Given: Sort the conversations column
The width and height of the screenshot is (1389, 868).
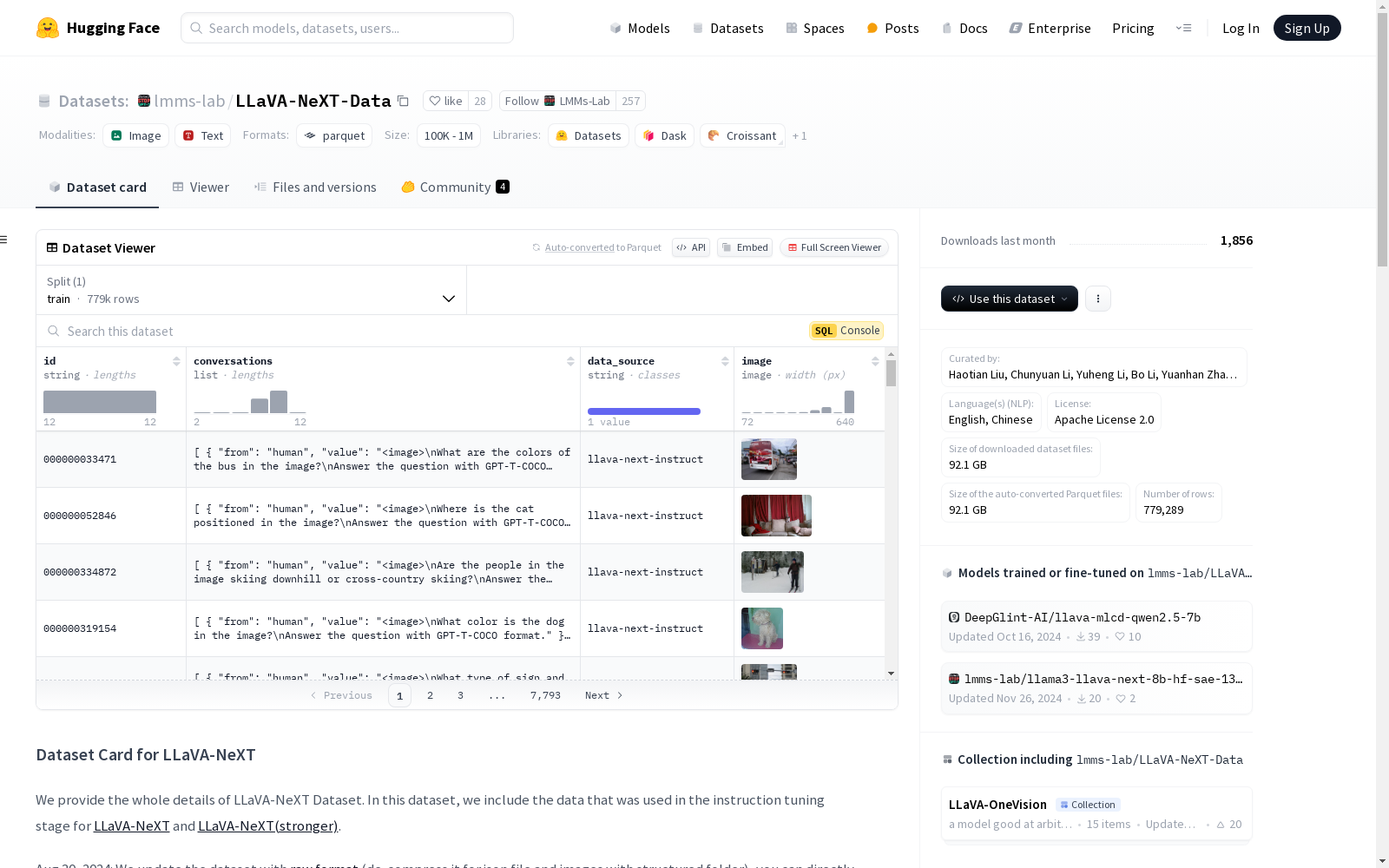Looking at the screenshot, I should 570,361.
